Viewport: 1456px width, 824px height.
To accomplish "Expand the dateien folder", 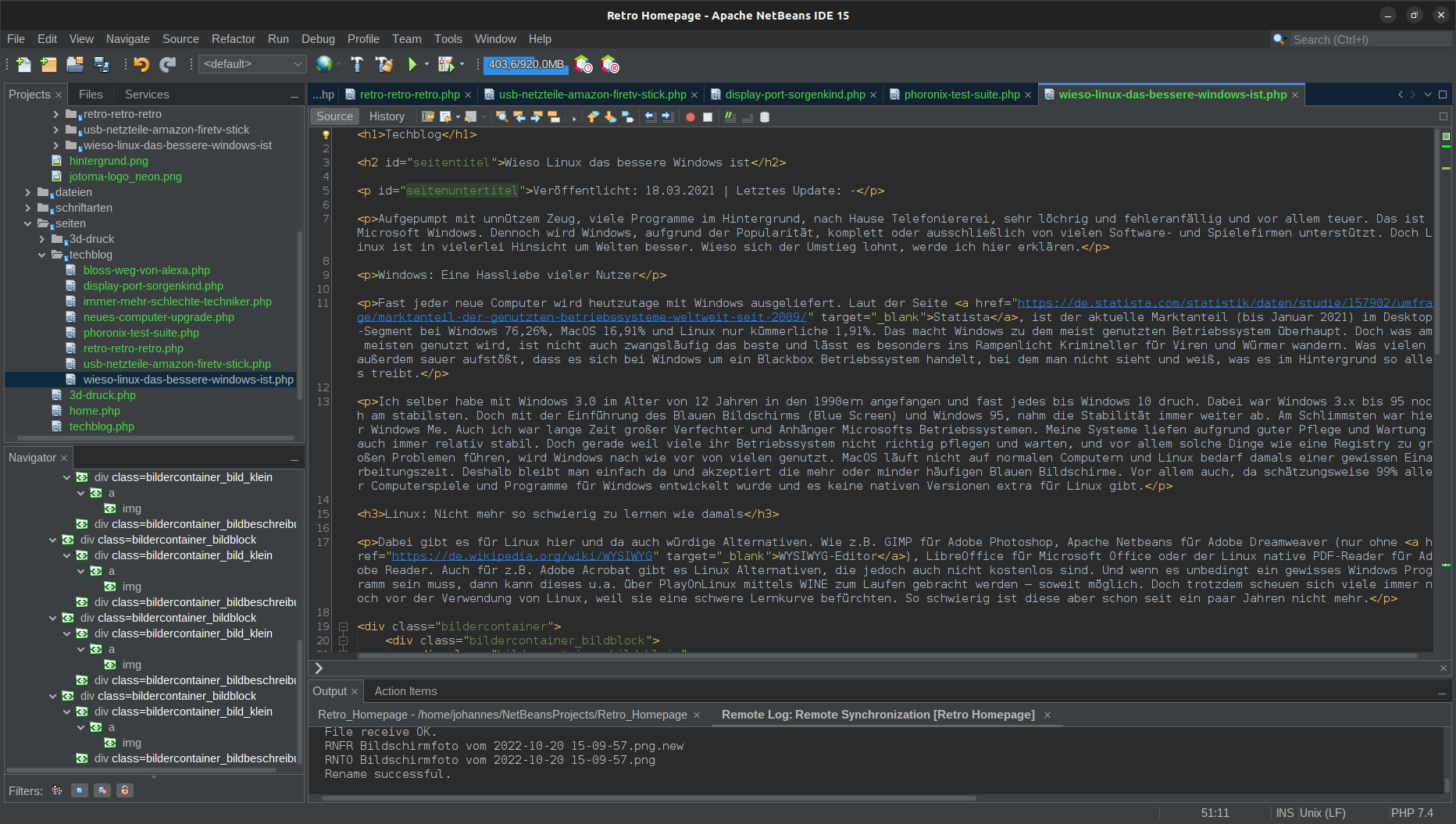I will pyautogui.click(x=28, y=192).
